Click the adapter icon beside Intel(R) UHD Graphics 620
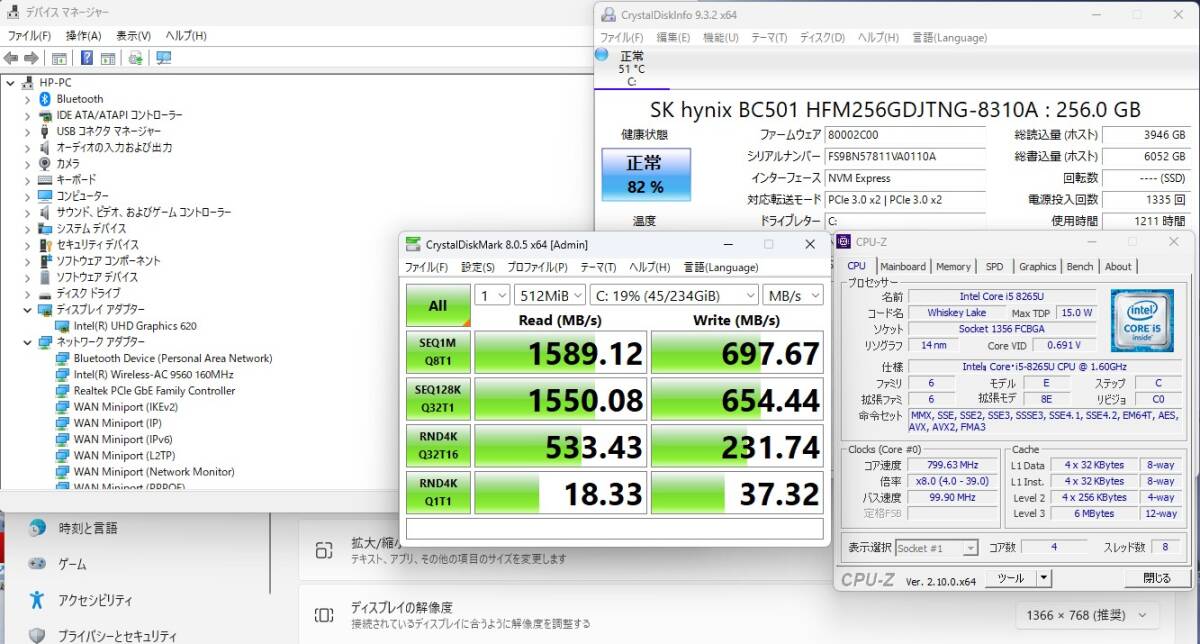1200x644 pixels. [x=63, y=326]
